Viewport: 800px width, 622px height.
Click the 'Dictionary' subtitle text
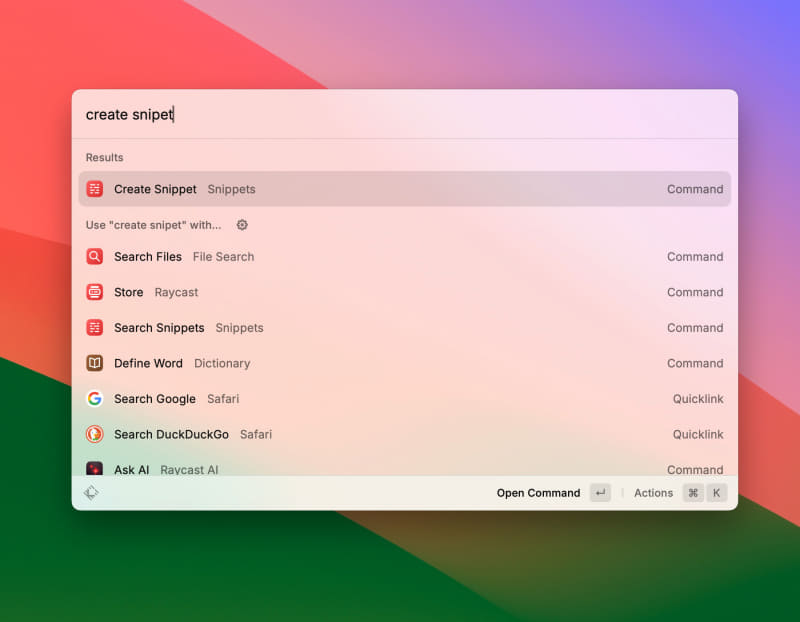coord(222,363)
